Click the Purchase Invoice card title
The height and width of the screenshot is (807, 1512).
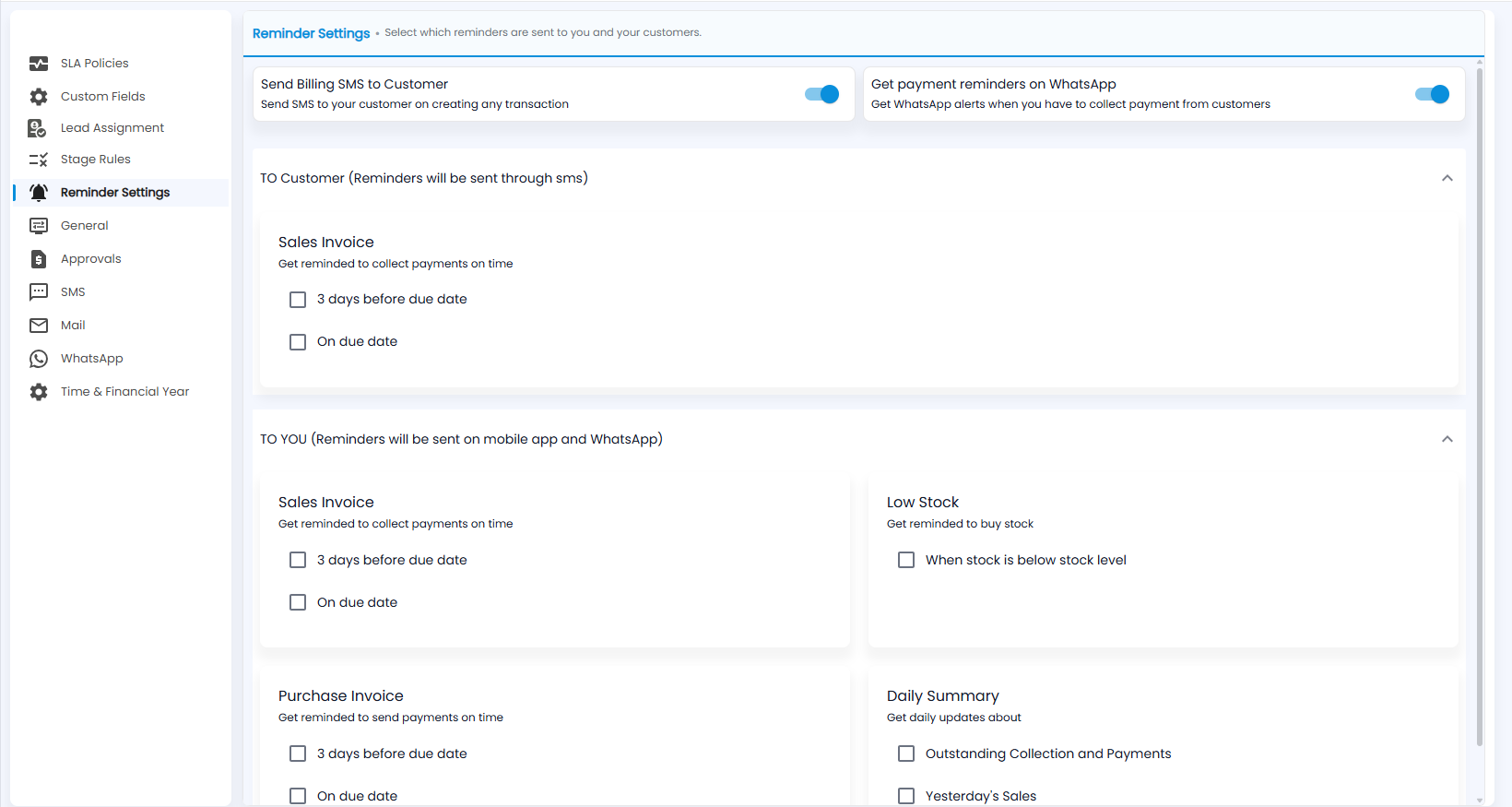coord(341,696)
